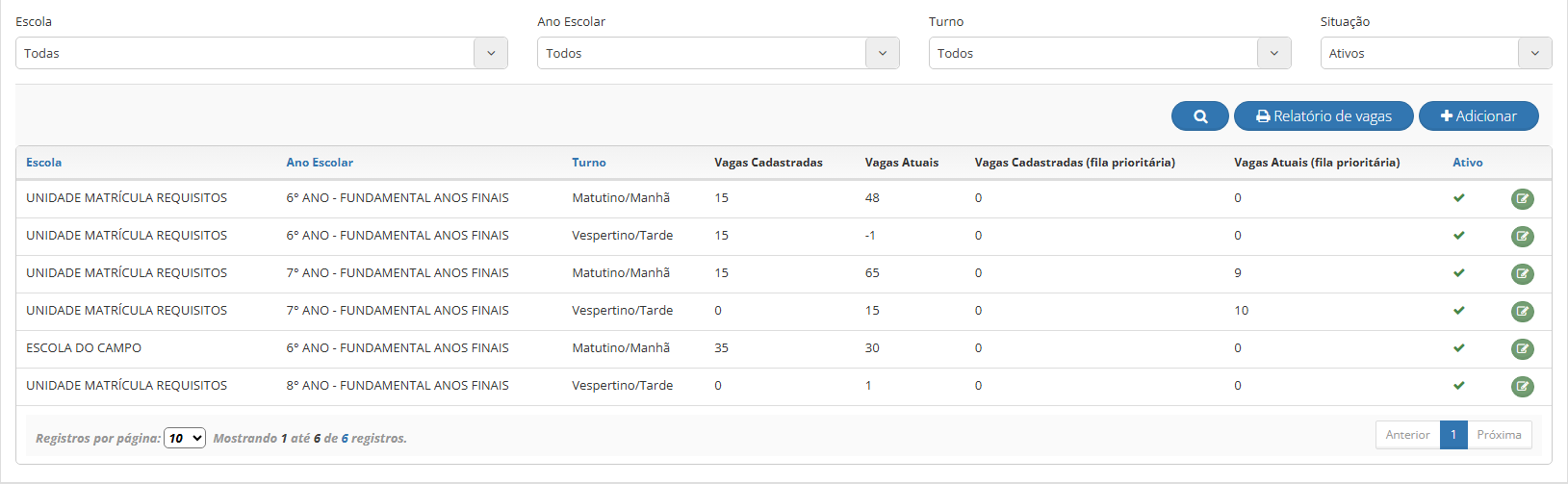Change the records per page selector
The image size is (1568, 484).
click(x=185, y=438)
